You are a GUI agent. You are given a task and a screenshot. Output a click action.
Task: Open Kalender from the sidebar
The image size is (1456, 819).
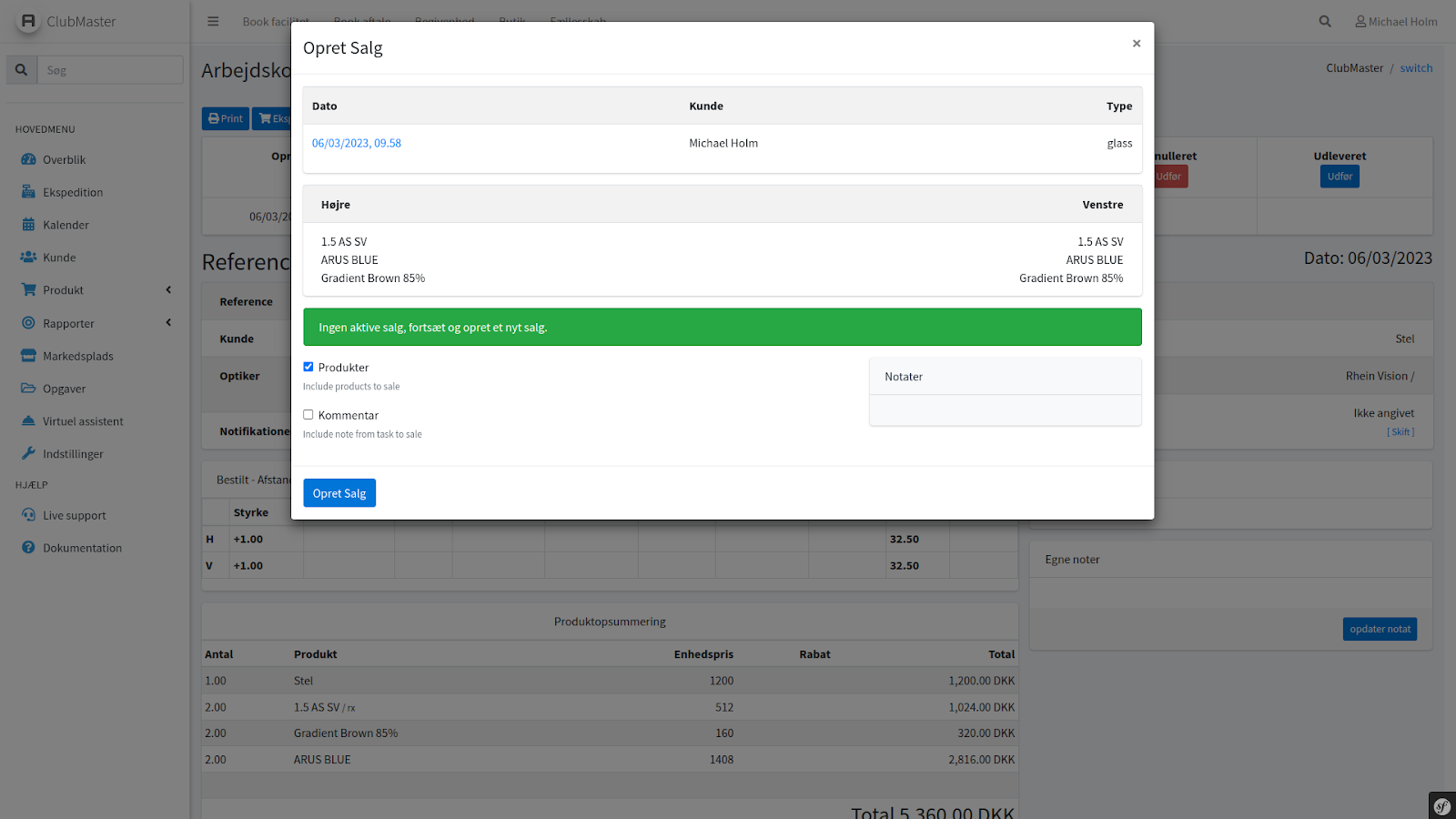pos(66,225)
